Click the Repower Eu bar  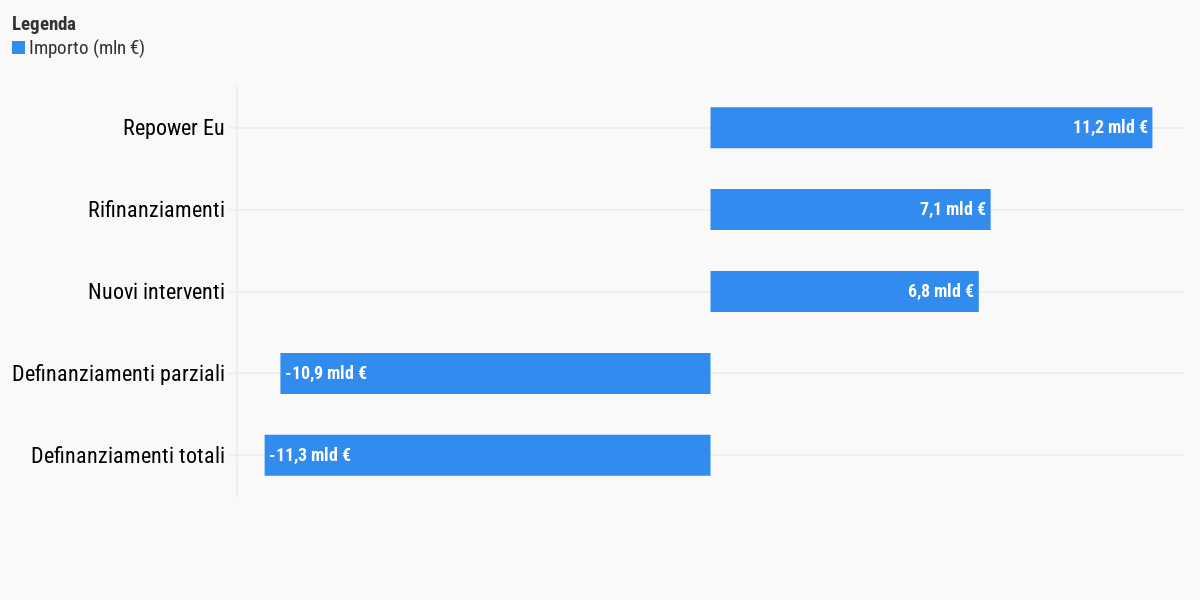tap(931, 128)
